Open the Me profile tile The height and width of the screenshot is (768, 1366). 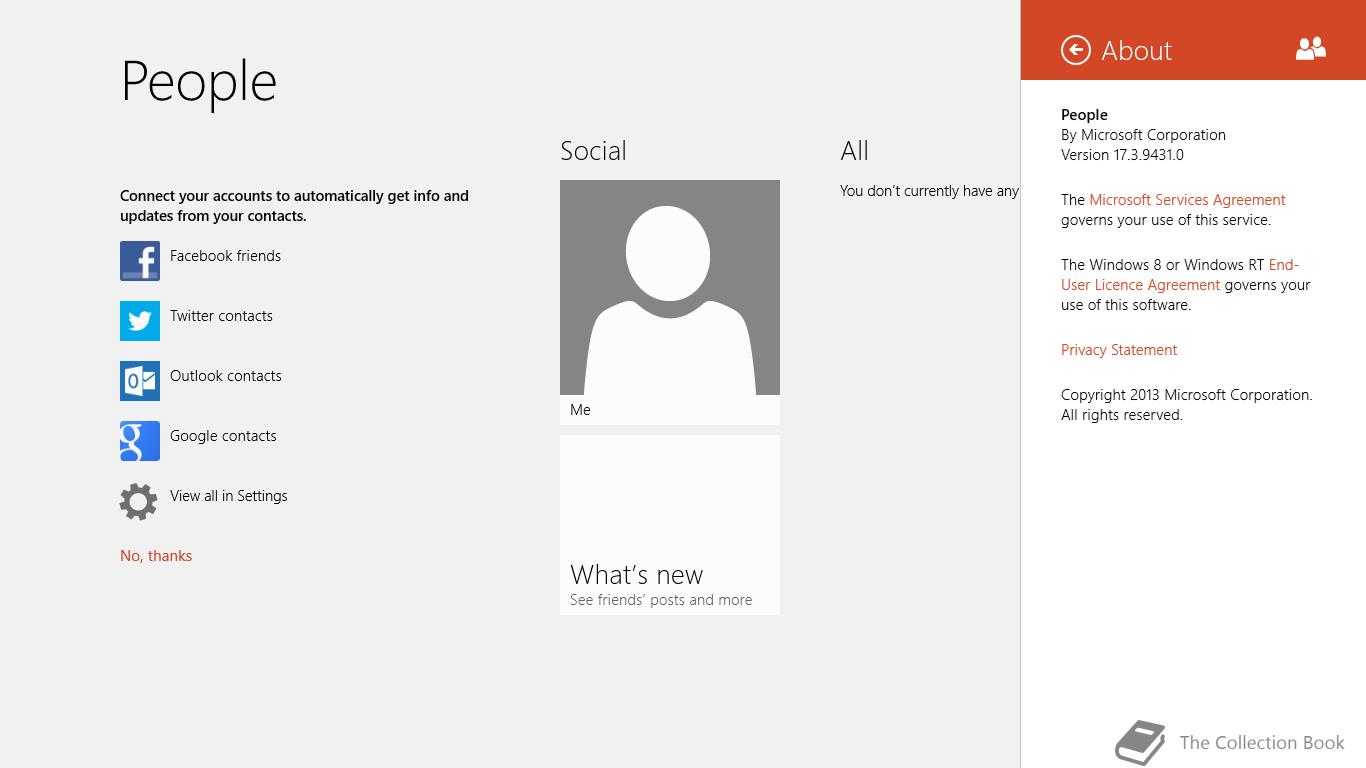(x=670, y=302)
